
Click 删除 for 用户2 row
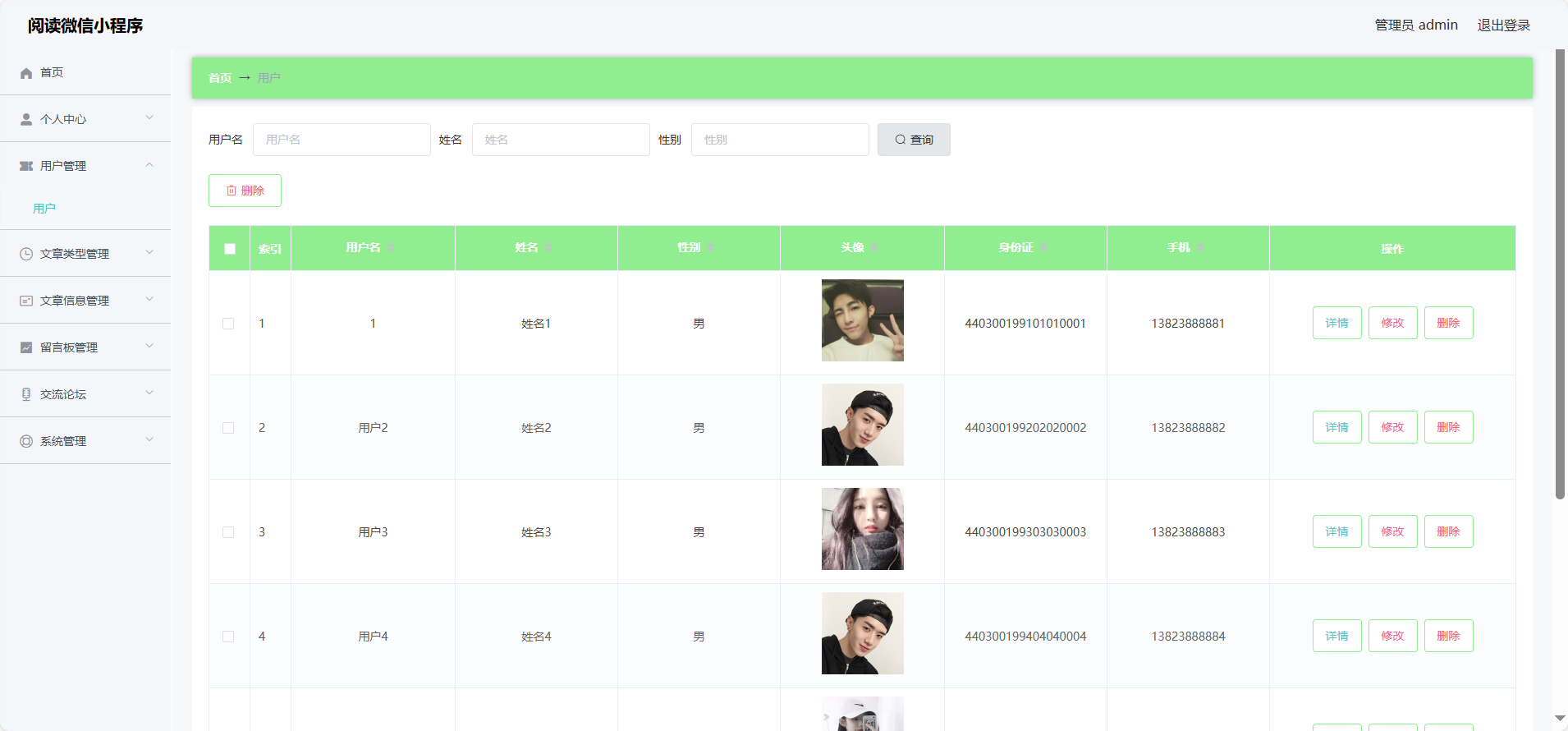(x=1449, y=427)
